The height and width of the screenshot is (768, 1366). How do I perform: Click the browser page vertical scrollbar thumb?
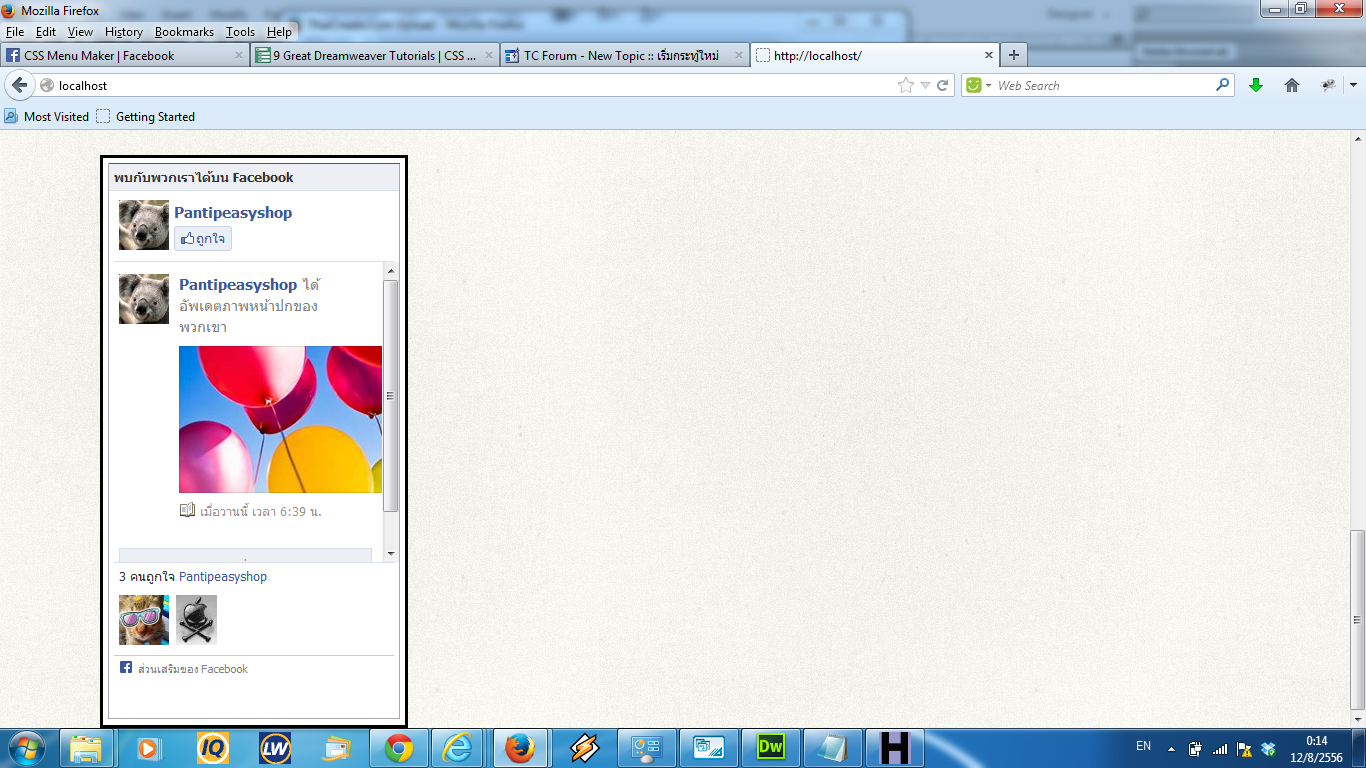(x=1357, y=619)
